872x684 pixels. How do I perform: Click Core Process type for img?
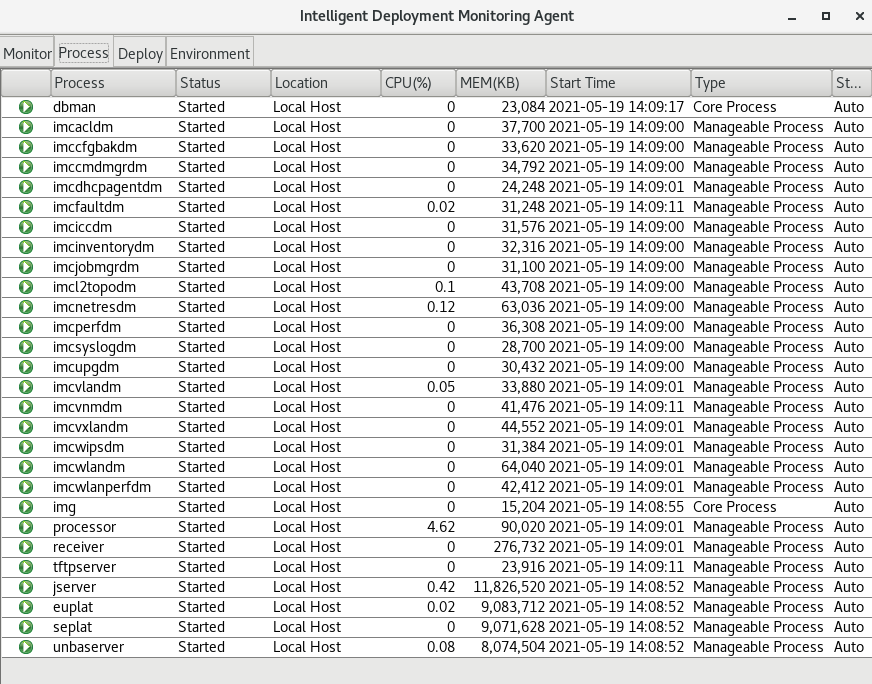[735, 507]
